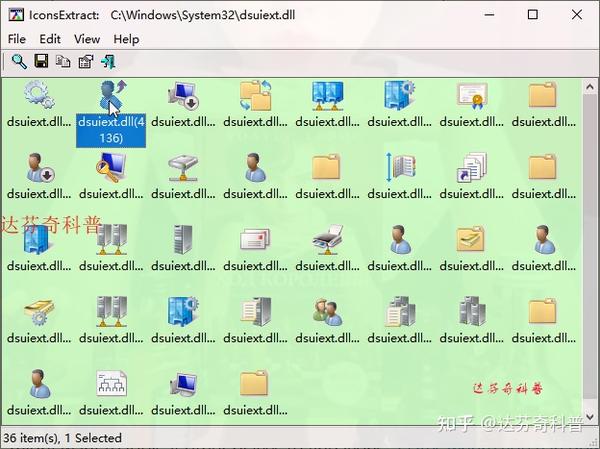Click the vertical scrollbar thumb

pos(590,247)
